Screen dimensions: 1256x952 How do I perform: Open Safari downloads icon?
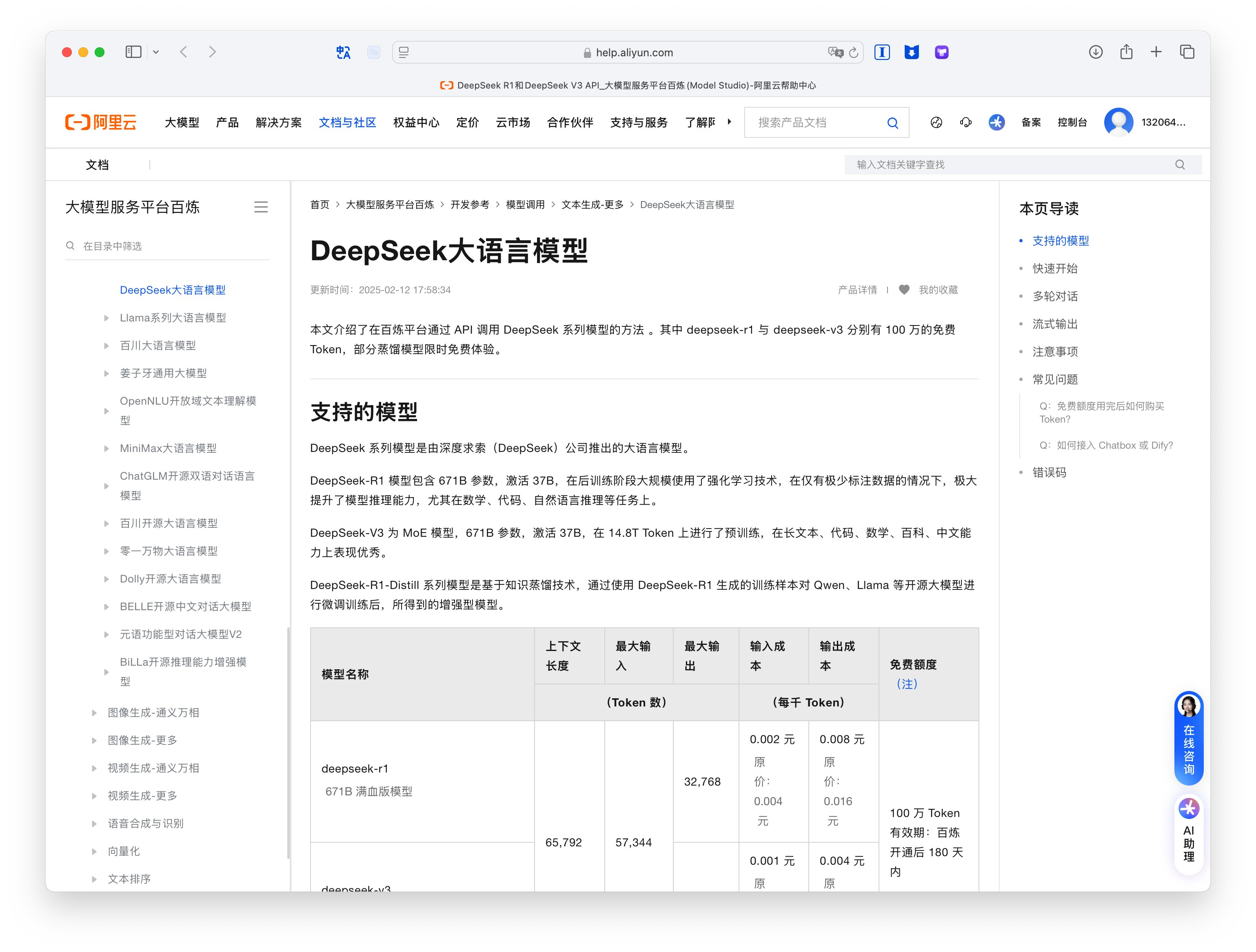1095,52
